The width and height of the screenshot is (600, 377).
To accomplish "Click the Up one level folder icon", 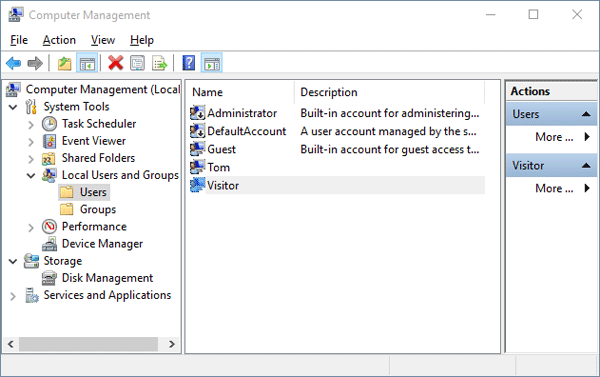I will coord(65,63).
